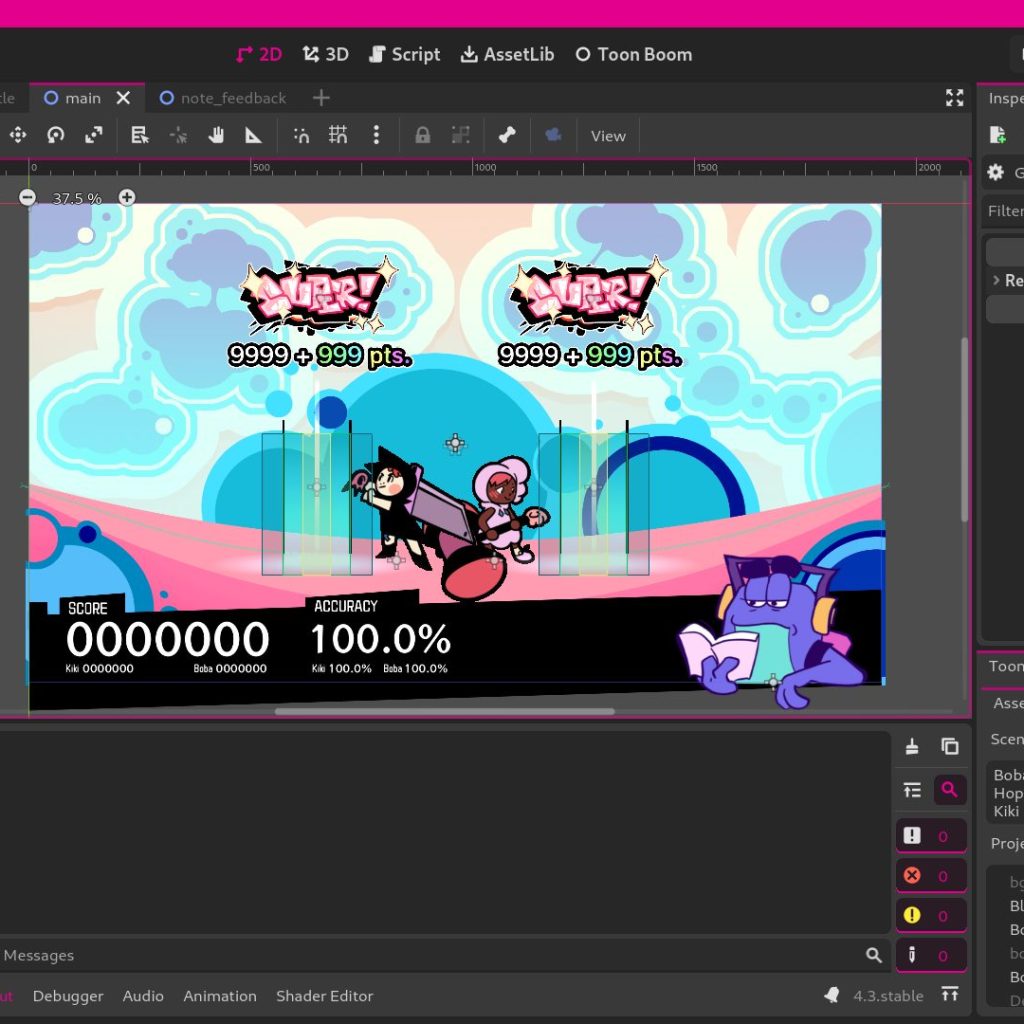The image size is (1024, 1024).
Task: Toggle error messages filter in output
Action: 930,875
